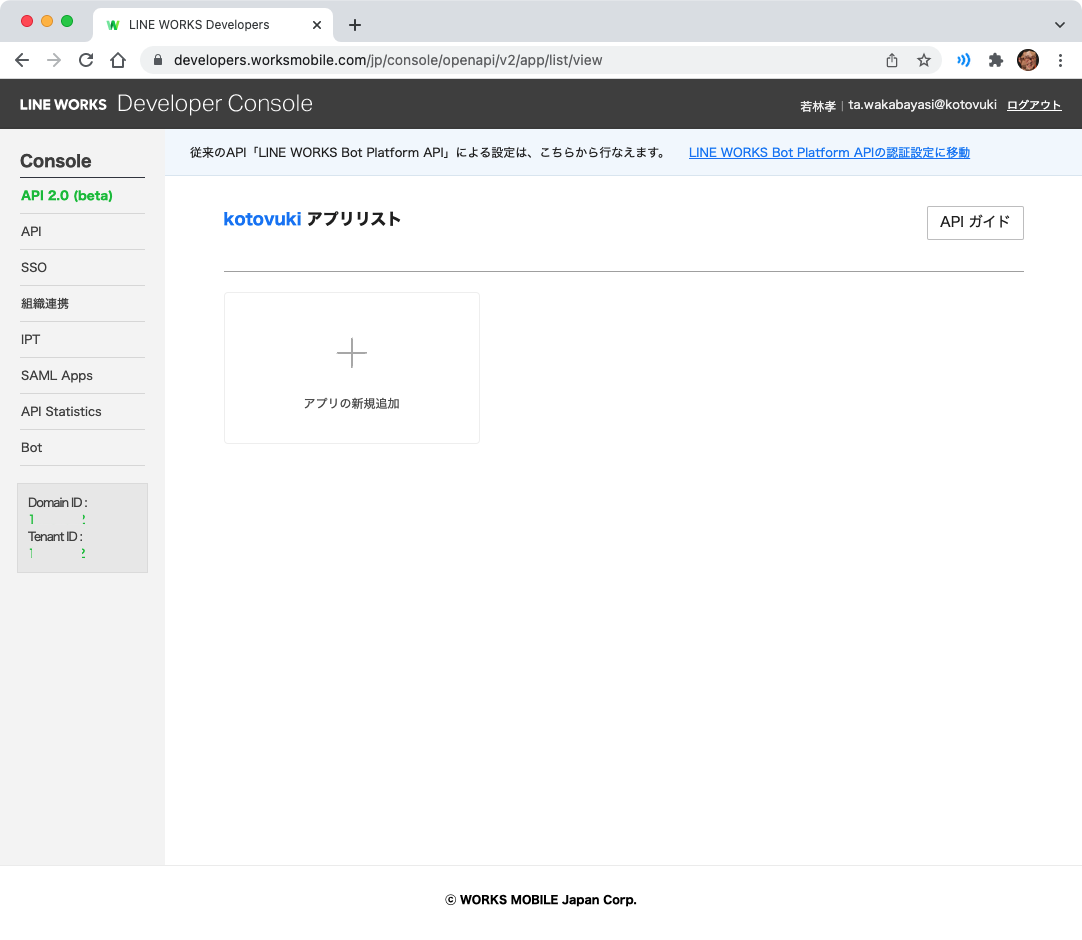Viewport: 1082px width, 940px height.
Task: Click the blue sound-wave extension icon
Action: pyautogui.click(x=963, y=60)
